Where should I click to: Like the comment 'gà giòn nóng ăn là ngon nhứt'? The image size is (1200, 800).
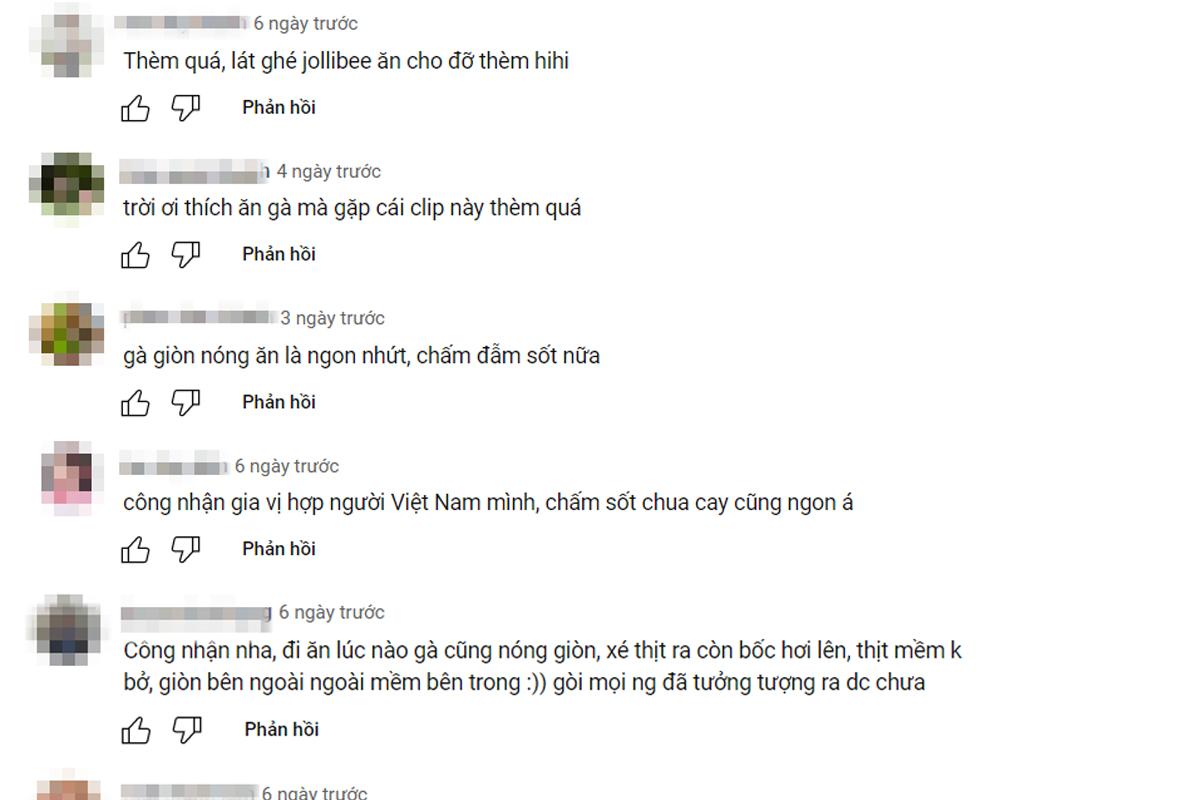pos(135,402)
